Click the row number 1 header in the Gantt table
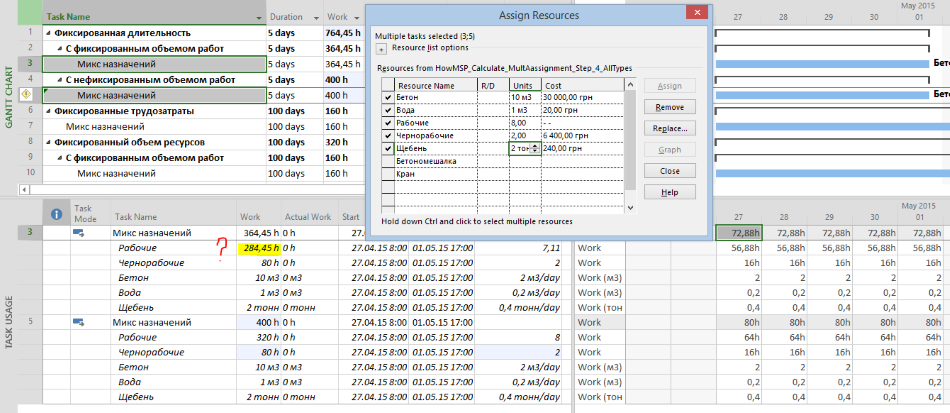Viewport: 950px width, 413px height. point(30,33)
